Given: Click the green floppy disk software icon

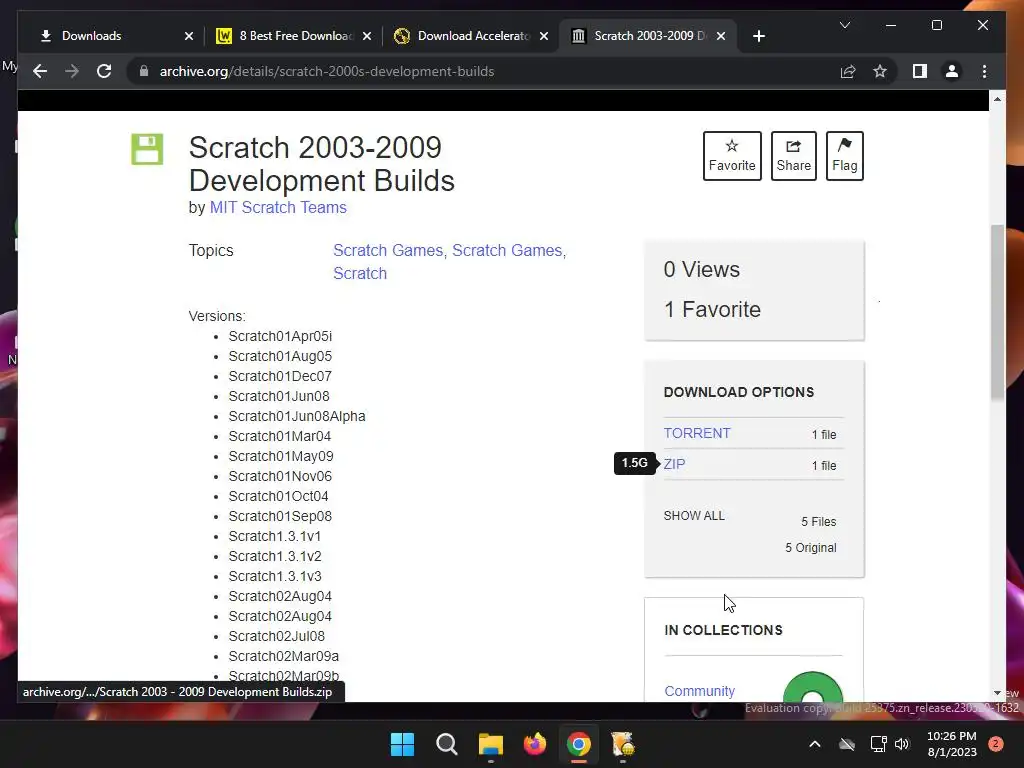Looking at the screenshot, I should pos(147,149).
